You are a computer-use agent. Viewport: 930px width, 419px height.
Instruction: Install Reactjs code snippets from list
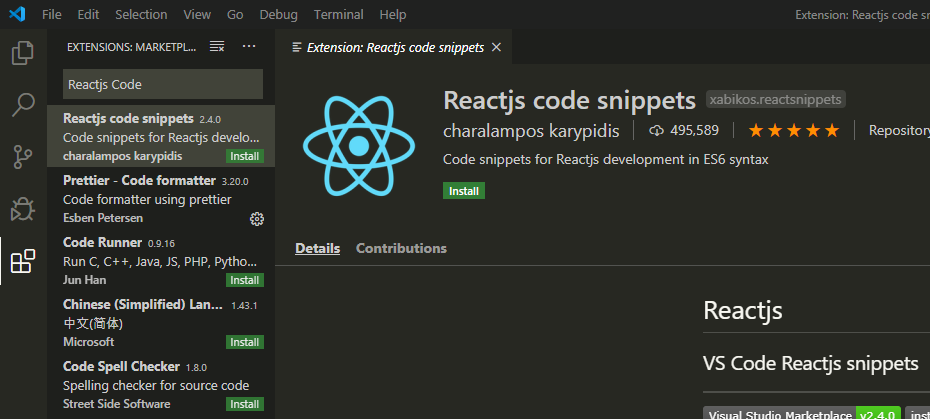pos(244,156)
